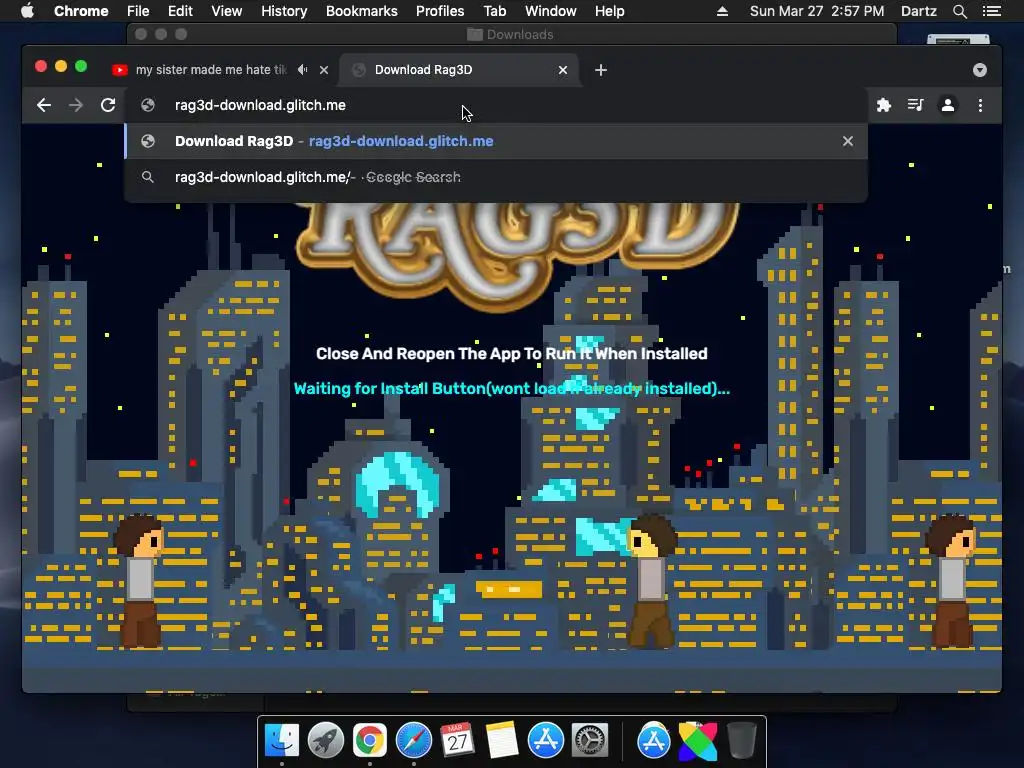
Task: Click the 'Waiting for Install Button' text
Action: [x=512, y=389]
